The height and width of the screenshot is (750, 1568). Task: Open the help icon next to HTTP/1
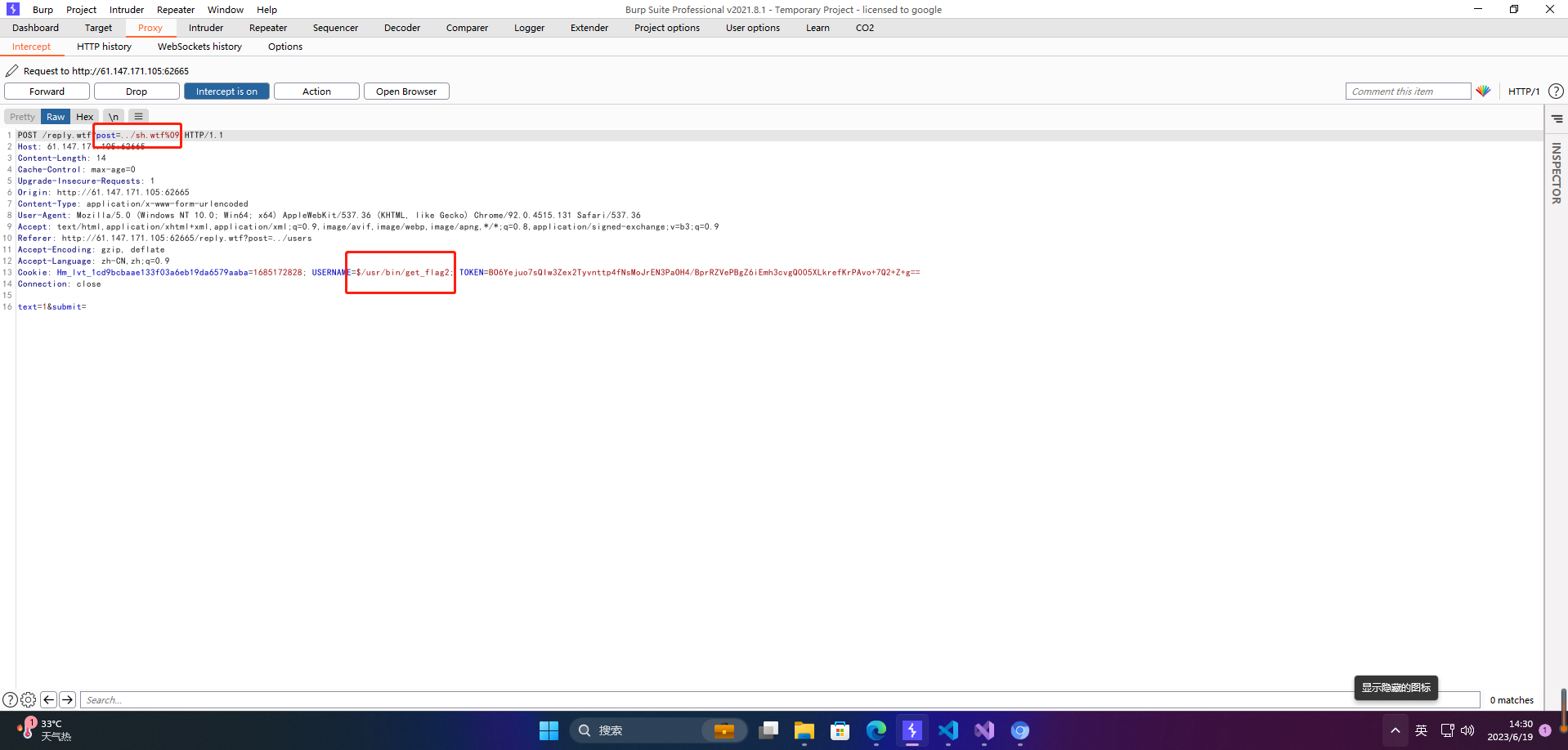coord(1557,92)
